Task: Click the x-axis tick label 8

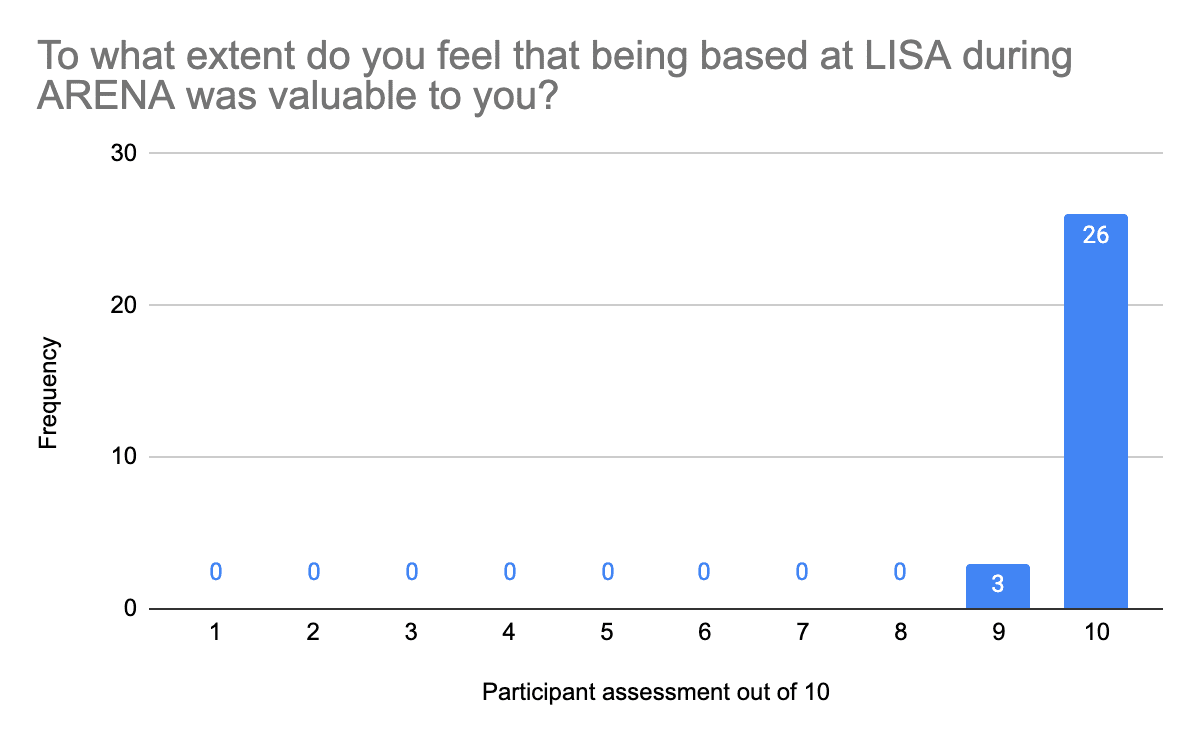Action: click(901, 632)
